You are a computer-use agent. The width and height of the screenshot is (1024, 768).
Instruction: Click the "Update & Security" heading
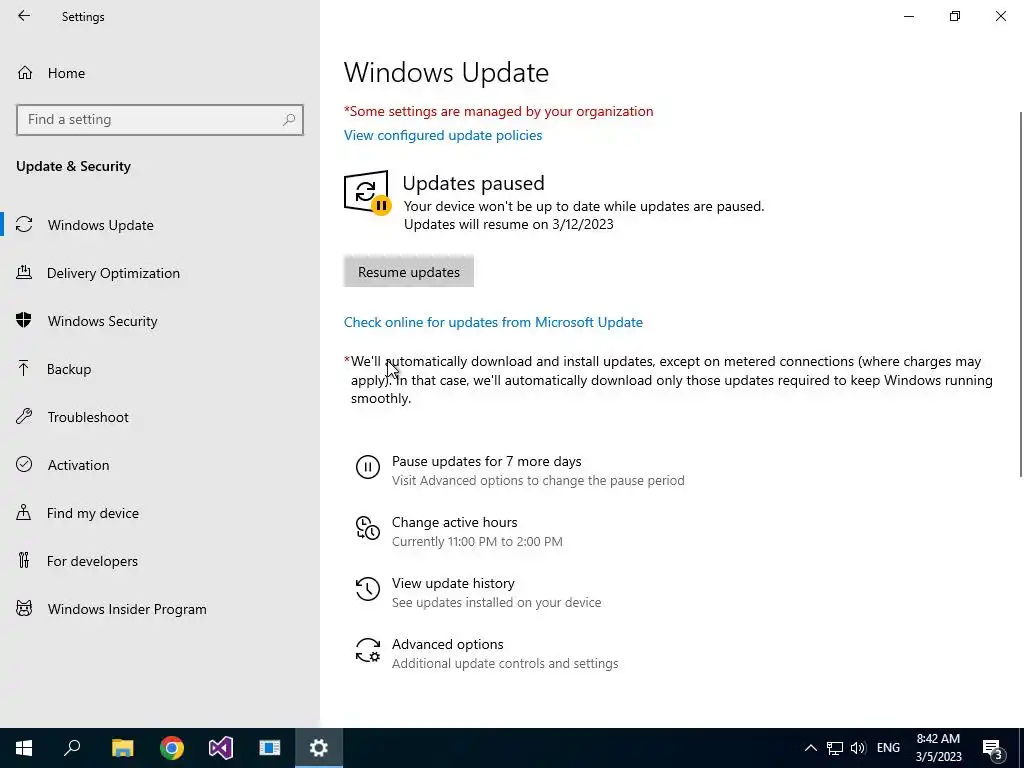tap(73, 166)
